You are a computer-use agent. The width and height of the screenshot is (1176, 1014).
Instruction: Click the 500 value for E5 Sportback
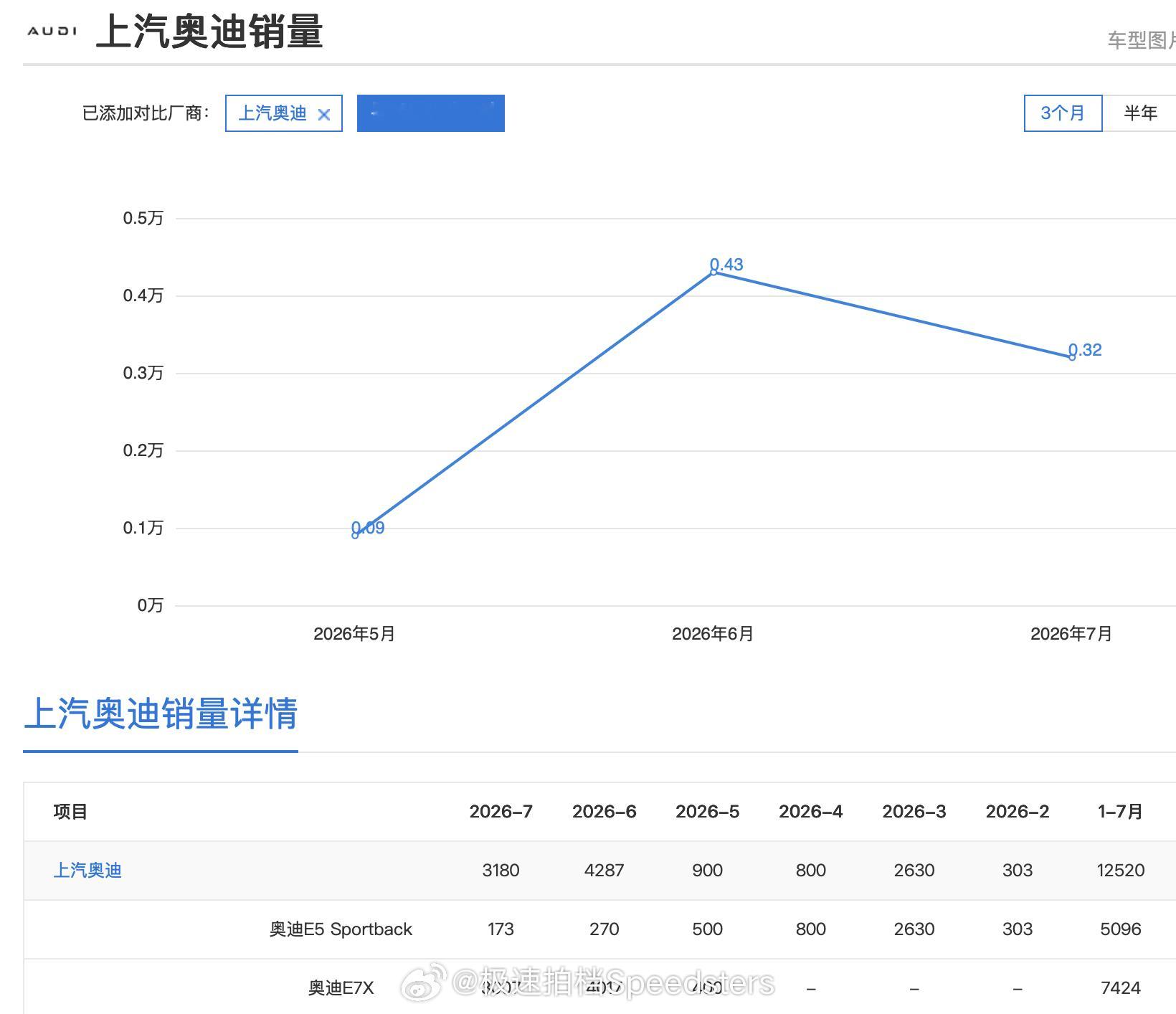coord(708,929)
